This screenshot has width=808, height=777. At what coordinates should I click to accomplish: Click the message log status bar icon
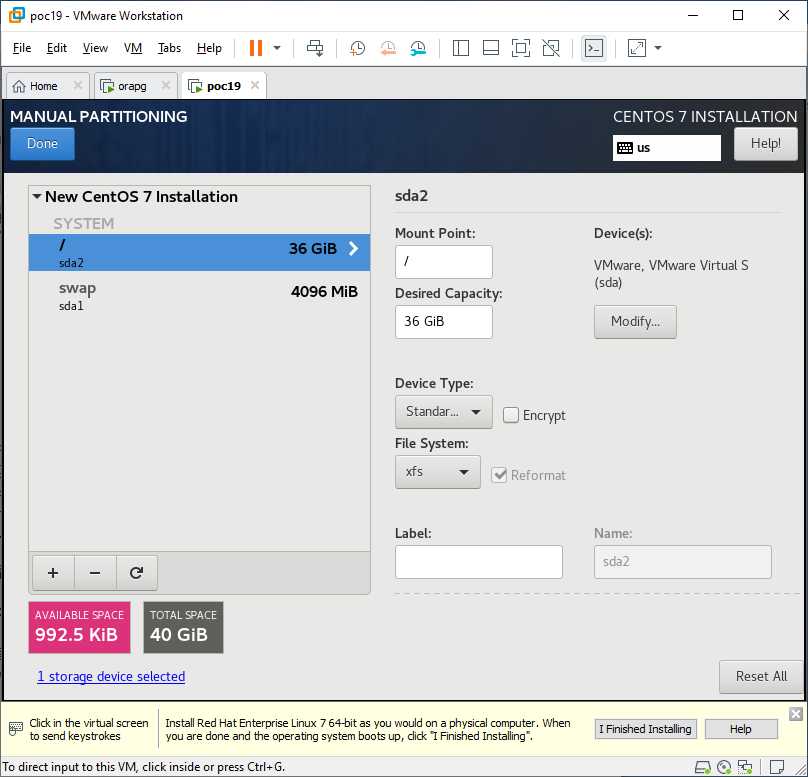point(777,767)
